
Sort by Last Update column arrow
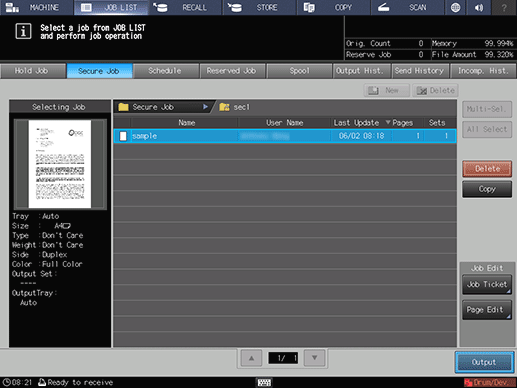(x=388, y=122)
